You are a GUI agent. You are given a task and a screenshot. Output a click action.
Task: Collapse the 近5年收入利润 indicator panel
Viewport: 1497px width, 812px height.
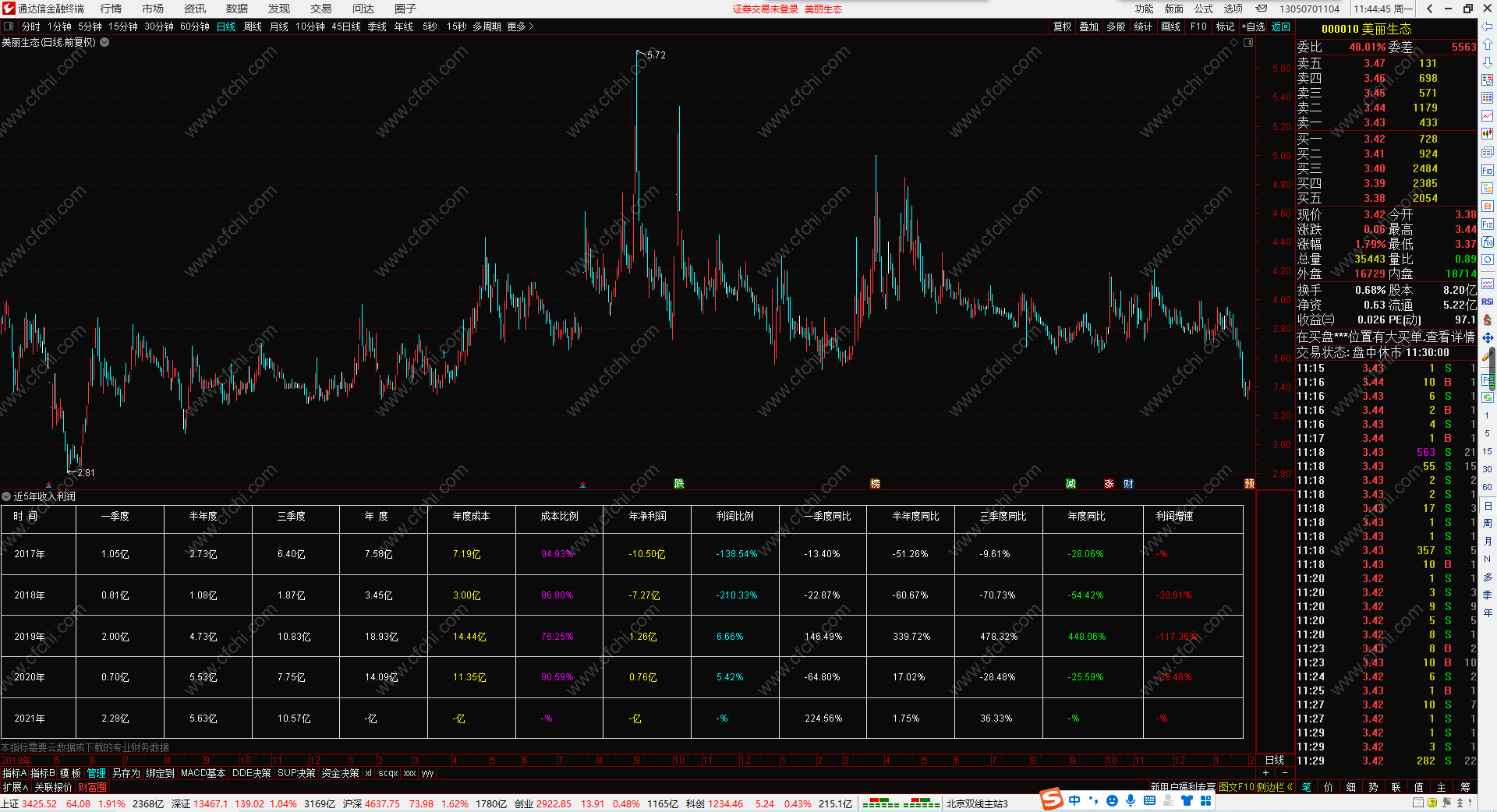pos(6,496)
